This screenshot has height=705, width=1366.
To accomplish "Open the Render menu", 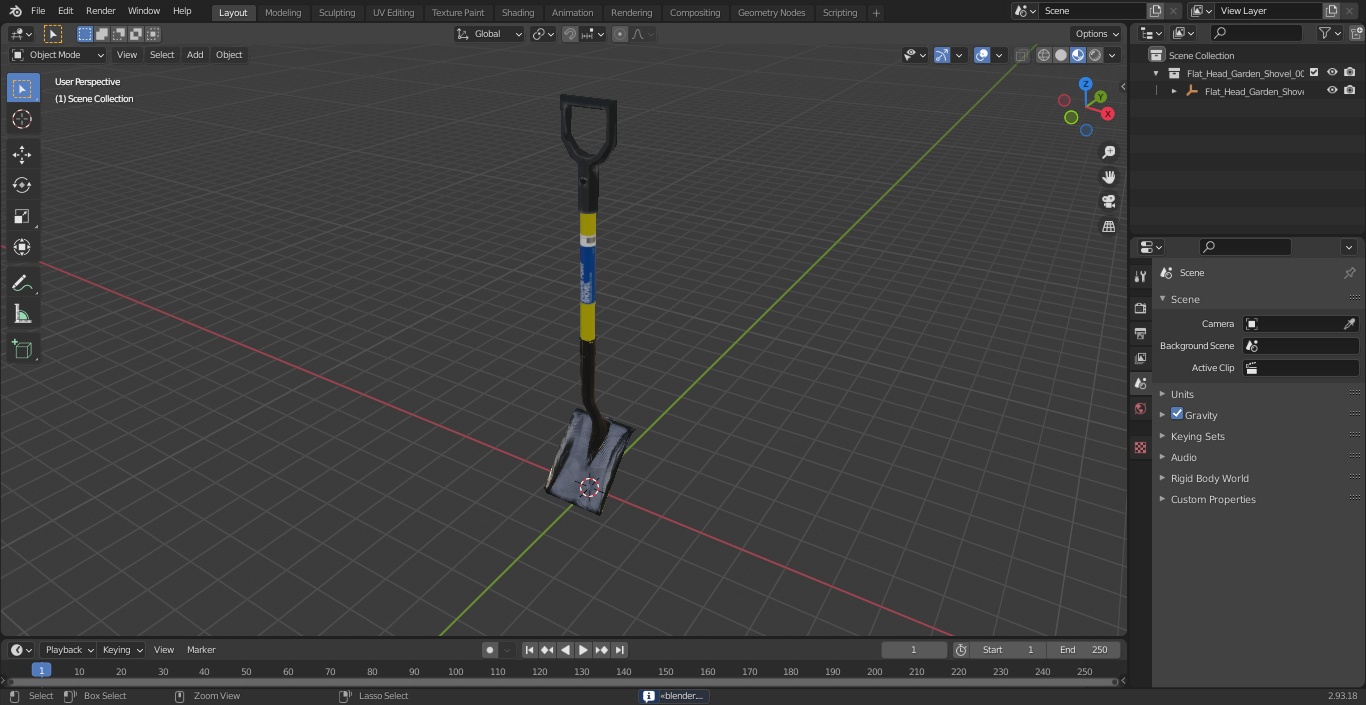I will (x=100, y=11).
